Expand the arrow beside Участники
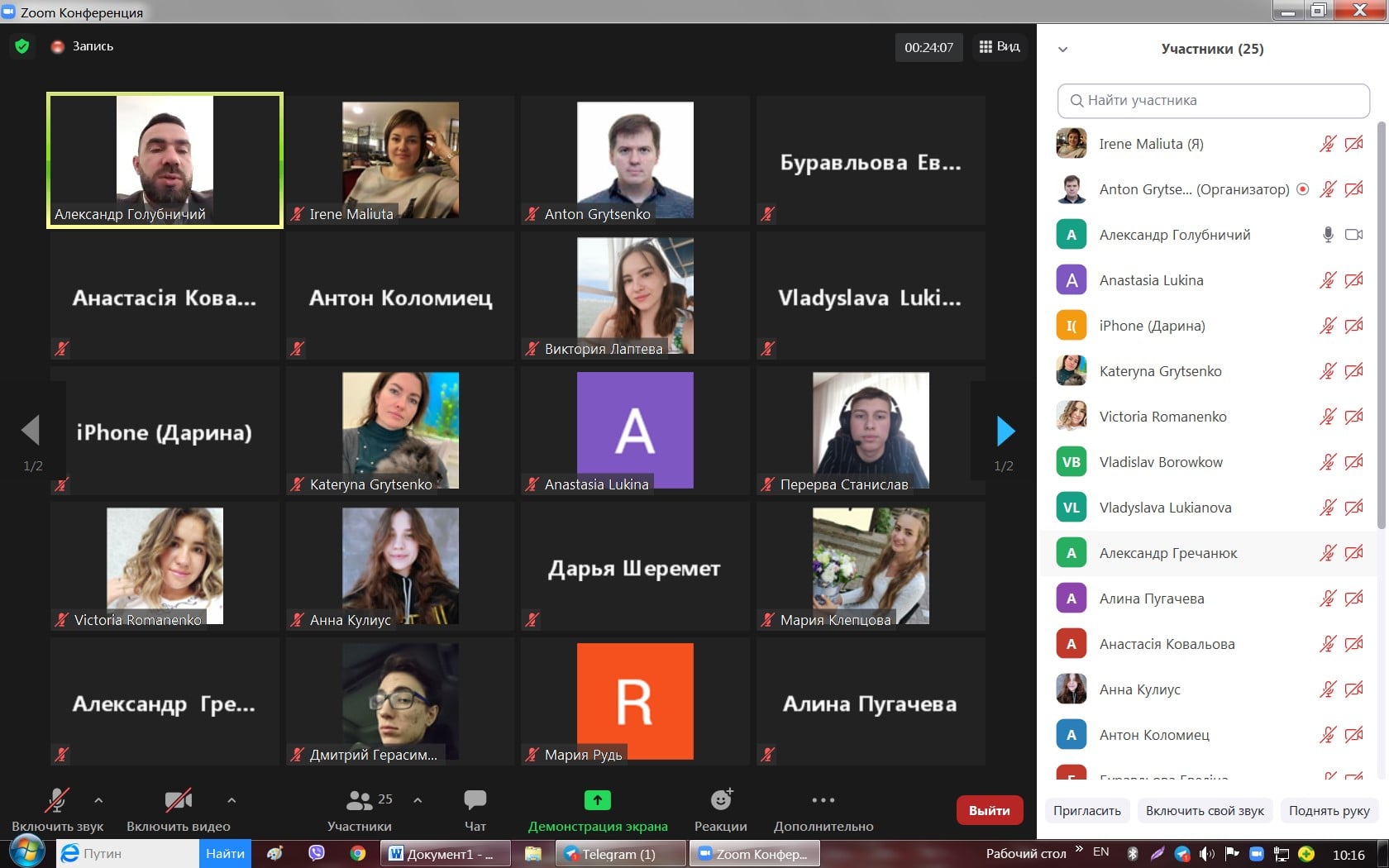Screen dimensions: 1389x868 [x=418, y=800]
